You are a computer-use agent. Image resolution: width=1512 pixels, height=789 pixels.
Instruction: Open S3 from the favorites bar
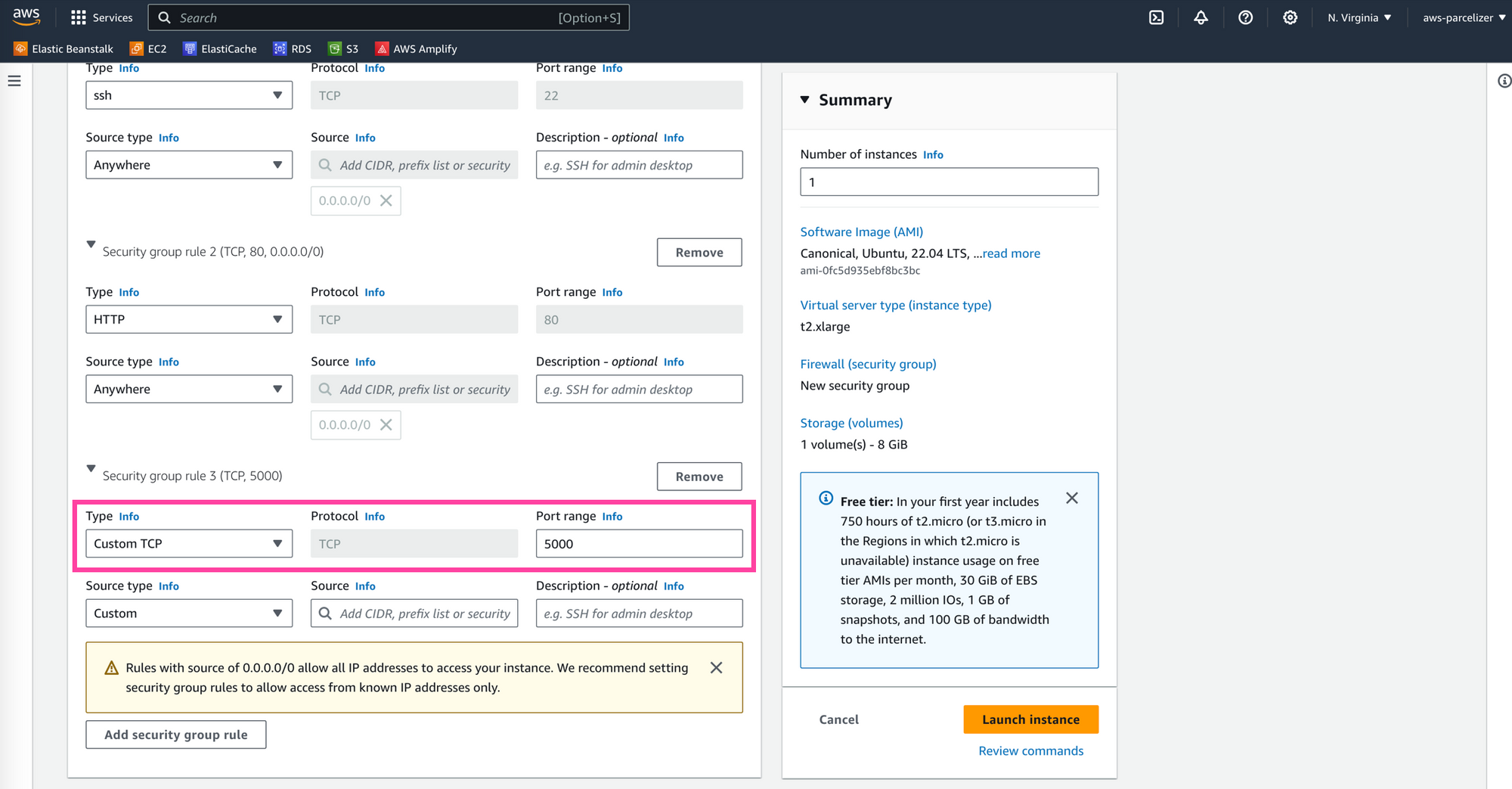(x=343, y=48)
